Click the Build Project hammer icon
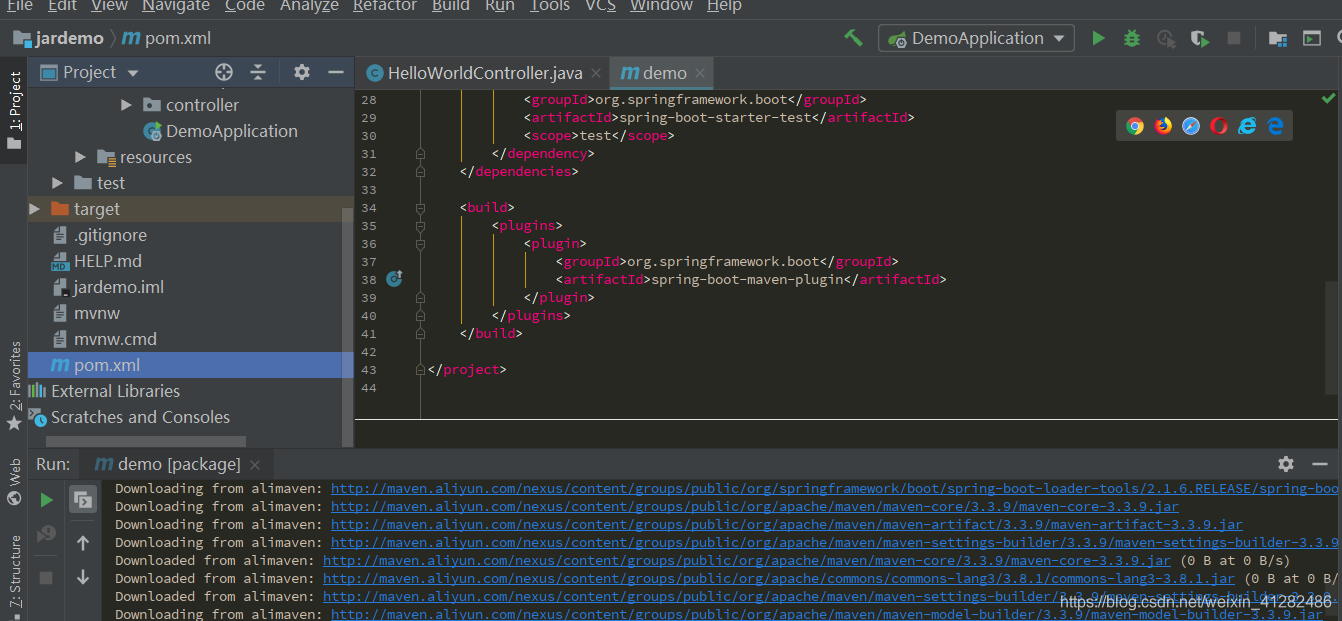1342x621 pixels. [x=853, y=38]
